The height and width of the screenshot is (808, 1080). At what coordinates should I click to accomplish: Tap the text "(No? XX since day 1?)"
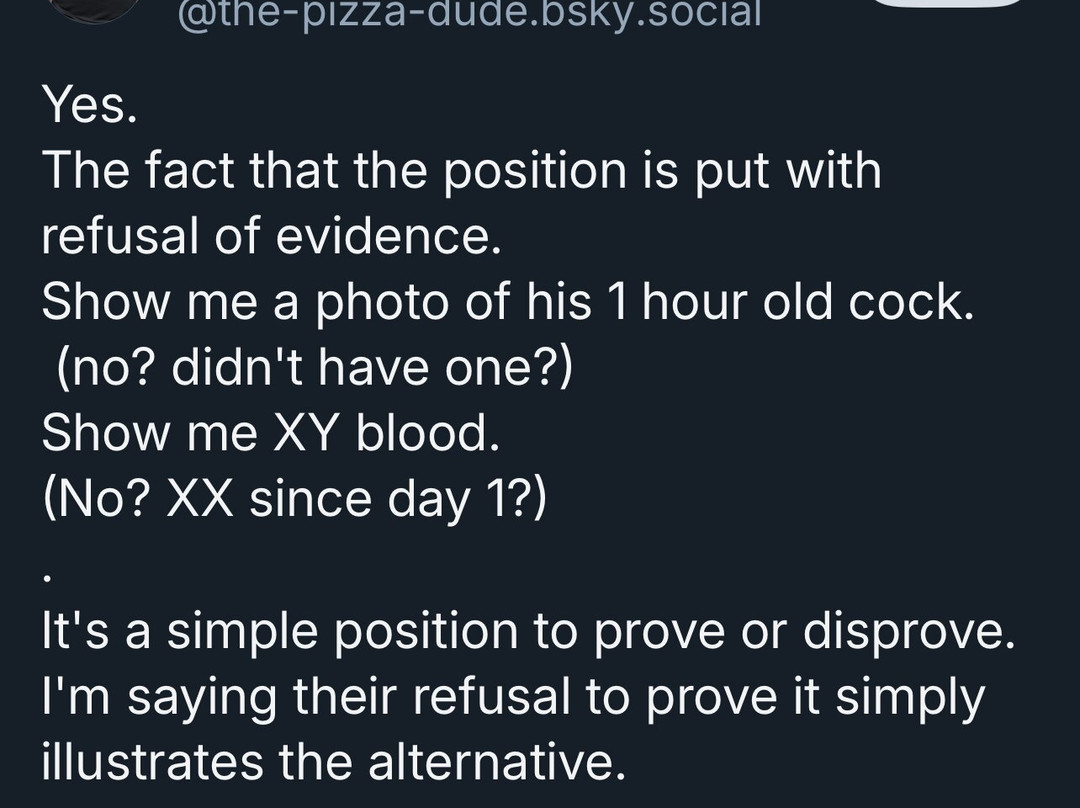click(295, 499)
